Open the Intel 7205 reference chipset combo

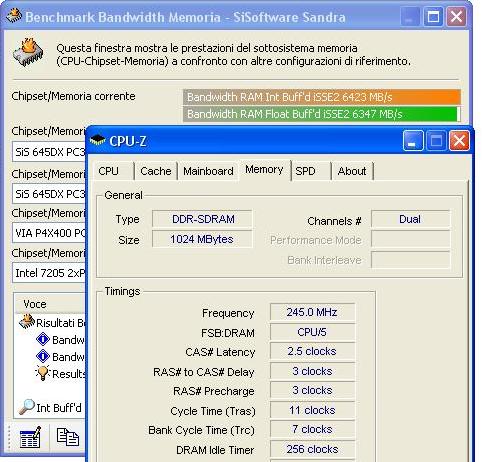[x=49, y=273]
